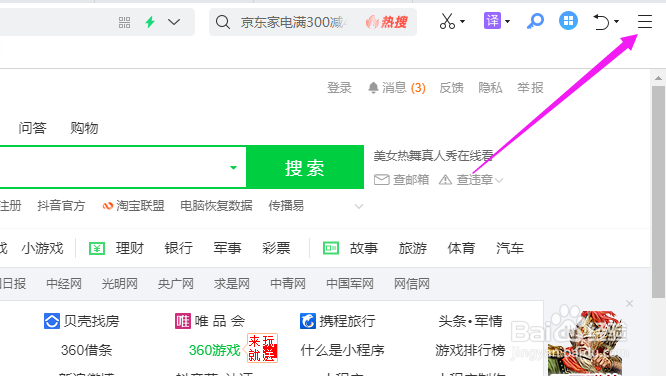Click the 隐私 privacy link
This screenshot has height=376, width=666.
(x=490, y=88)
